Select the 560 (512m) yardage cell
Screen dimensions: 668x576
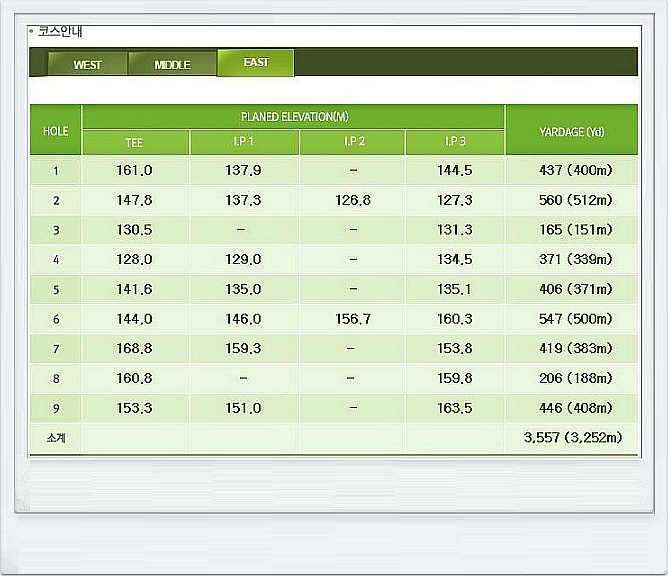click(x=575, y=201)
